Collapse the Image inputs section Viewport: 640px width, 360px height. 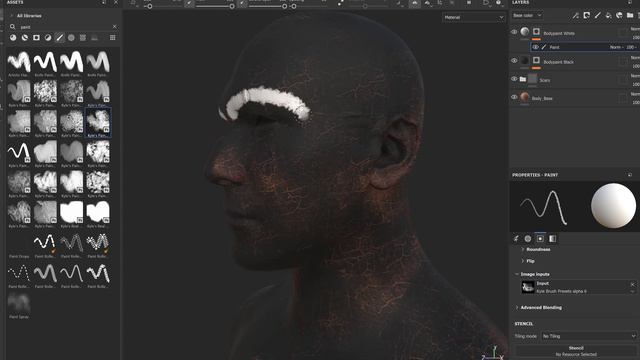click(x=532, y=274)
